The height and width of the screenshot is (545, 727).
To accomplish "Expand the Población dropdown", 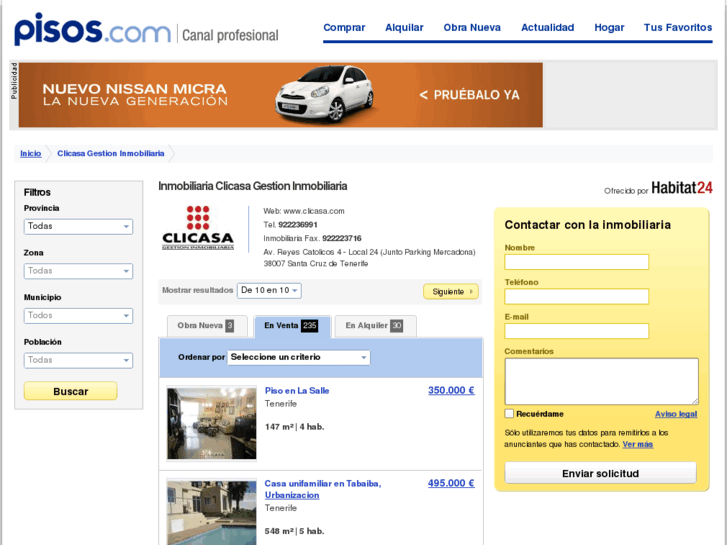I will pyautogui.click(x=78, y=360).
